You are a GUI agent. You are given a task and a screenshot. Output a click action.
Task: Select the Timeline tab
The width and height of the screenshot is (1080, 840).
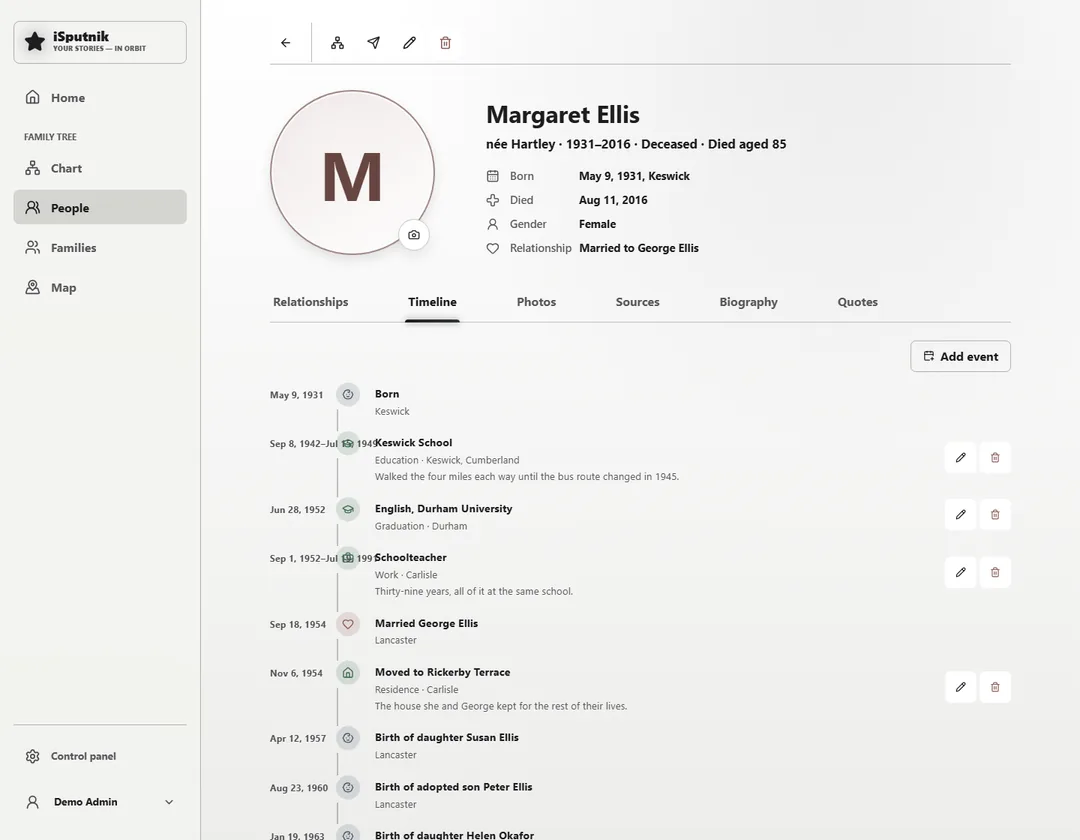click(x=432, y=302)
